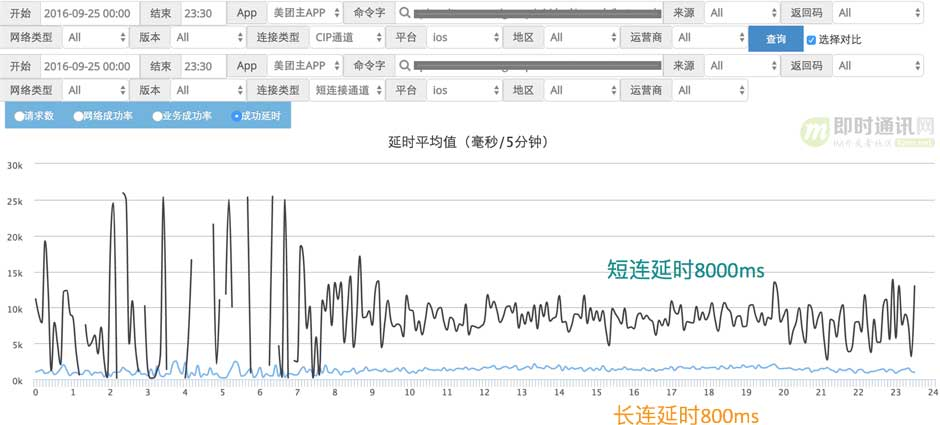Viewport: 940px width, 425px height.
Task: Click the 15k y-axis label
Action: 14,273
